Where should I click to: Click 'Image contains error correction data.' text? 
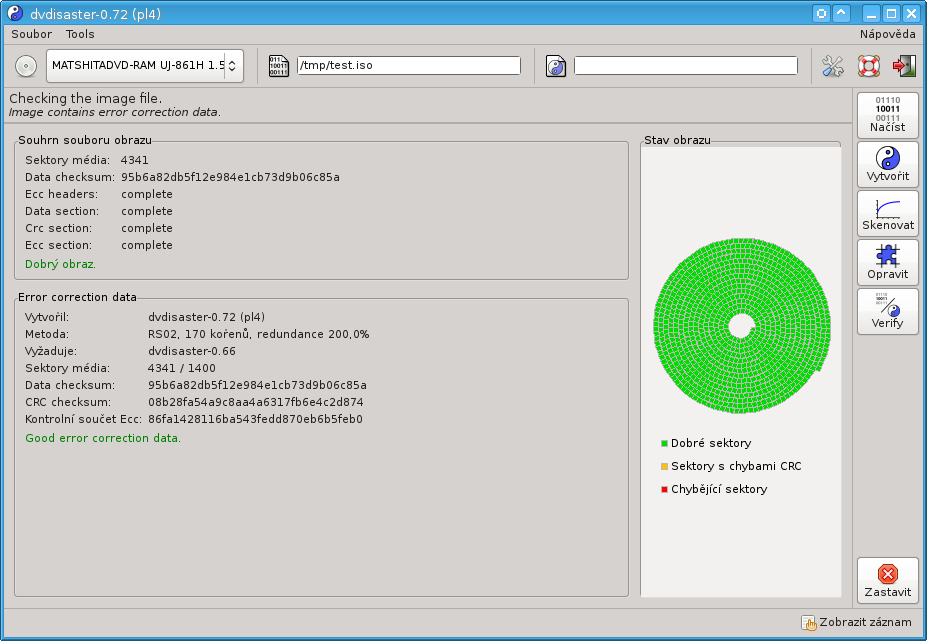(x=115, y=112)
